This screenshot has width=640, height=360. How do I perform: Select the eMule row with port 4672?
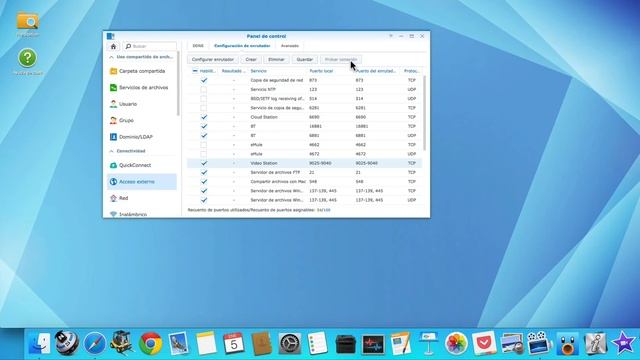click(x=304, y=154)
